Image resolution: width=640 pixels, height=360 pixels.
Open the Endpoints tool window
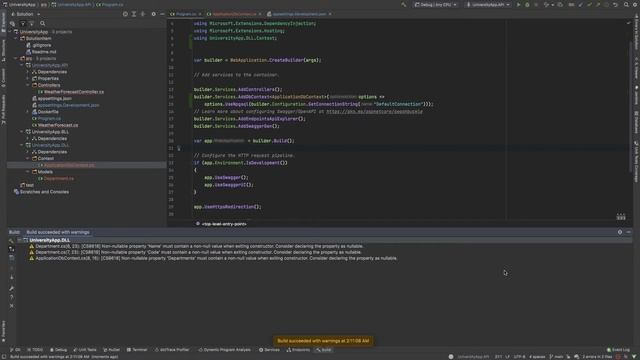(x=298, y=350)
